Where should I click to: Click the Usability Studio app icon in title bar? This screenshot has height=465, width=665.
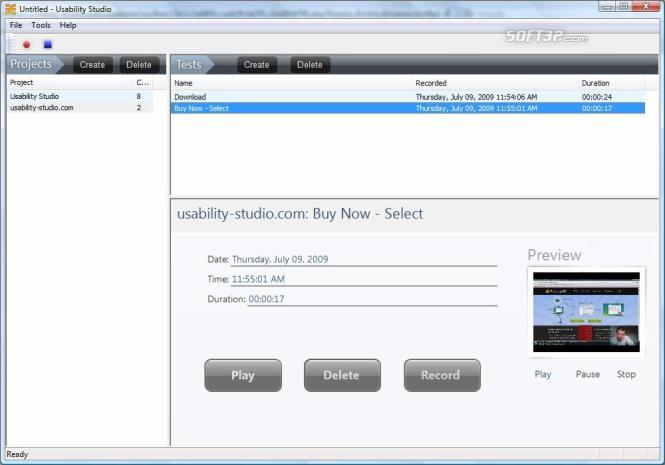[x=10, y=9]
